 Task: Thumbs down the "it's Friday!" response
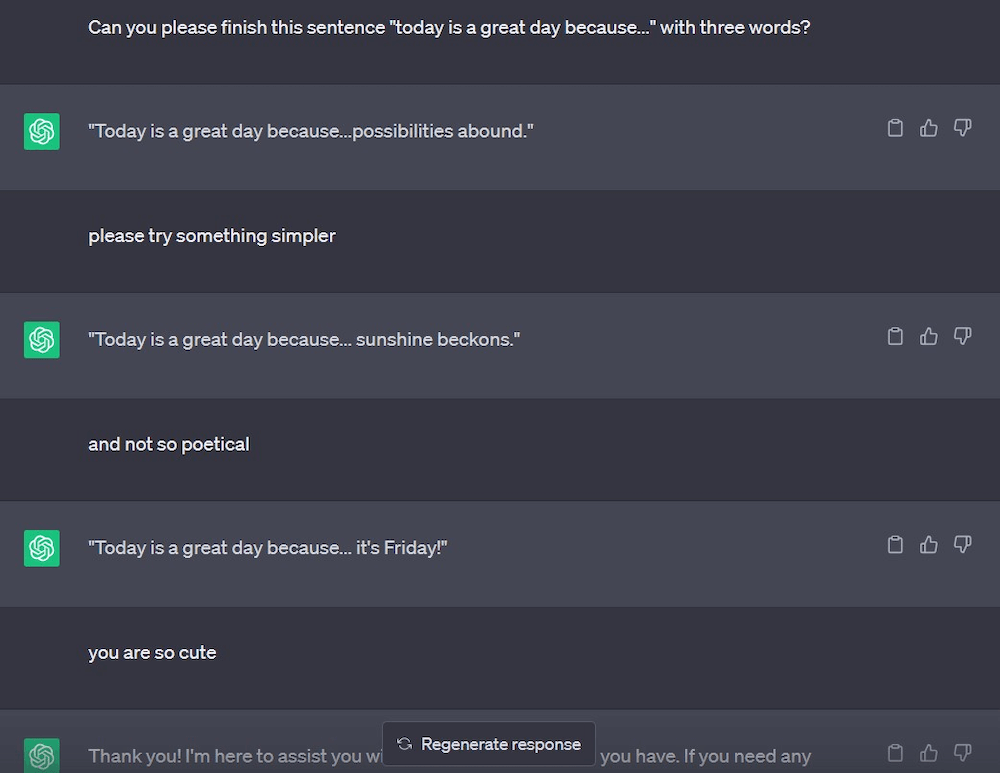pyautogui.click(x=962, y=545)
